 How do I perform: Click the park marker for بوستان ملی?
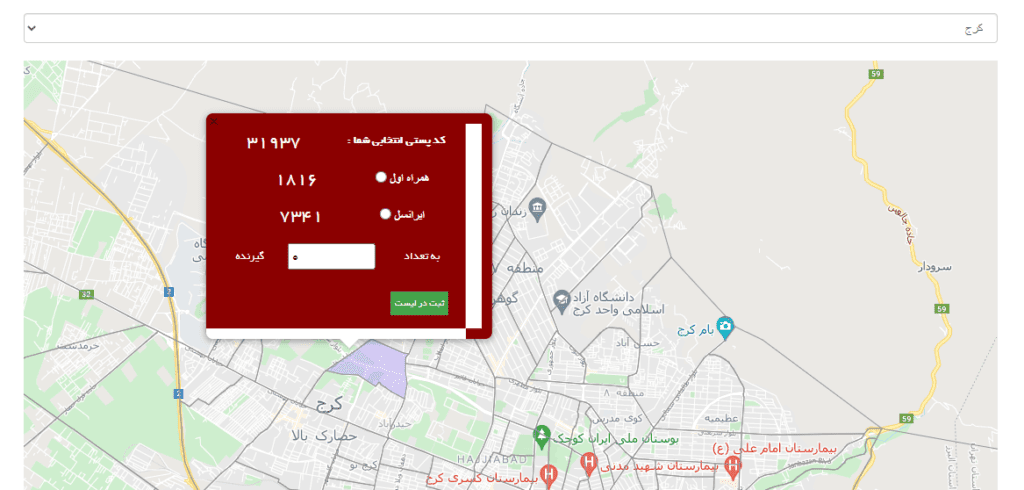click(541, 436)
